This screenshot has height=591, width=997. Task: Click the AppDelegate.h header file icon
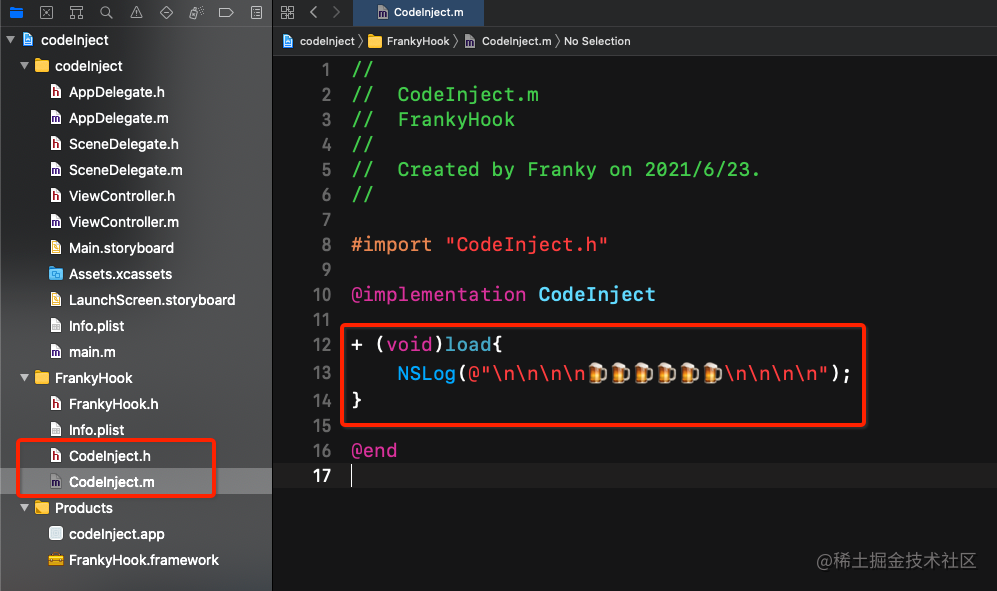pyautogui.click(x=56, y=92)
